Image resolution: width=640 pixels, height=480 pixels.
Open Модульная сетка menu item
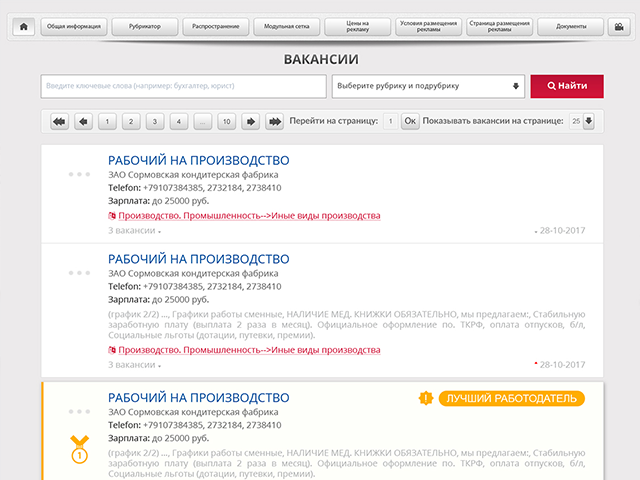[x=287, y=27]
